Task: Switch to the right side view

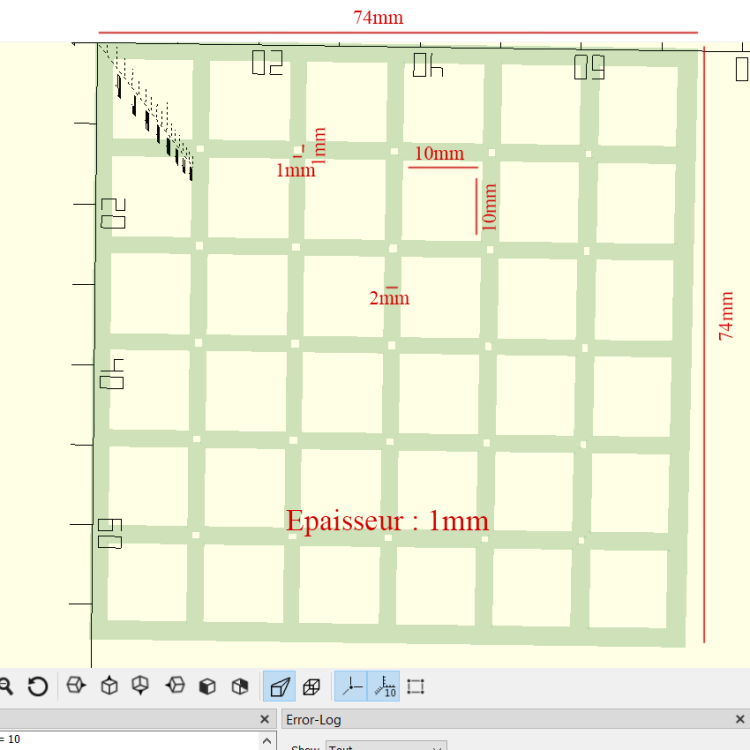Action: [x=76, y=685]
